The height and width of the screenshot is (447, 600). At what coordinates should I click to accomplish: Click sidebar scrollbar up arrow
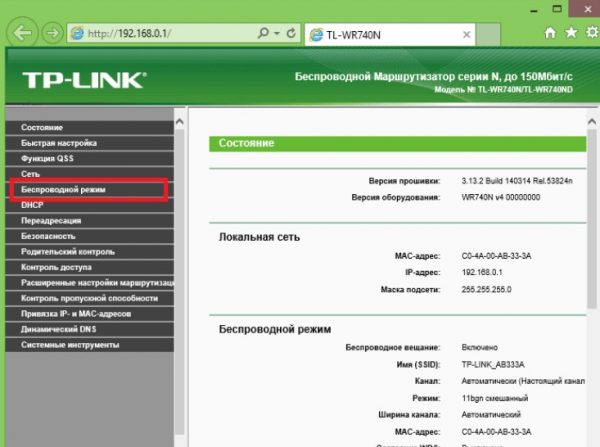click(179, 122)
